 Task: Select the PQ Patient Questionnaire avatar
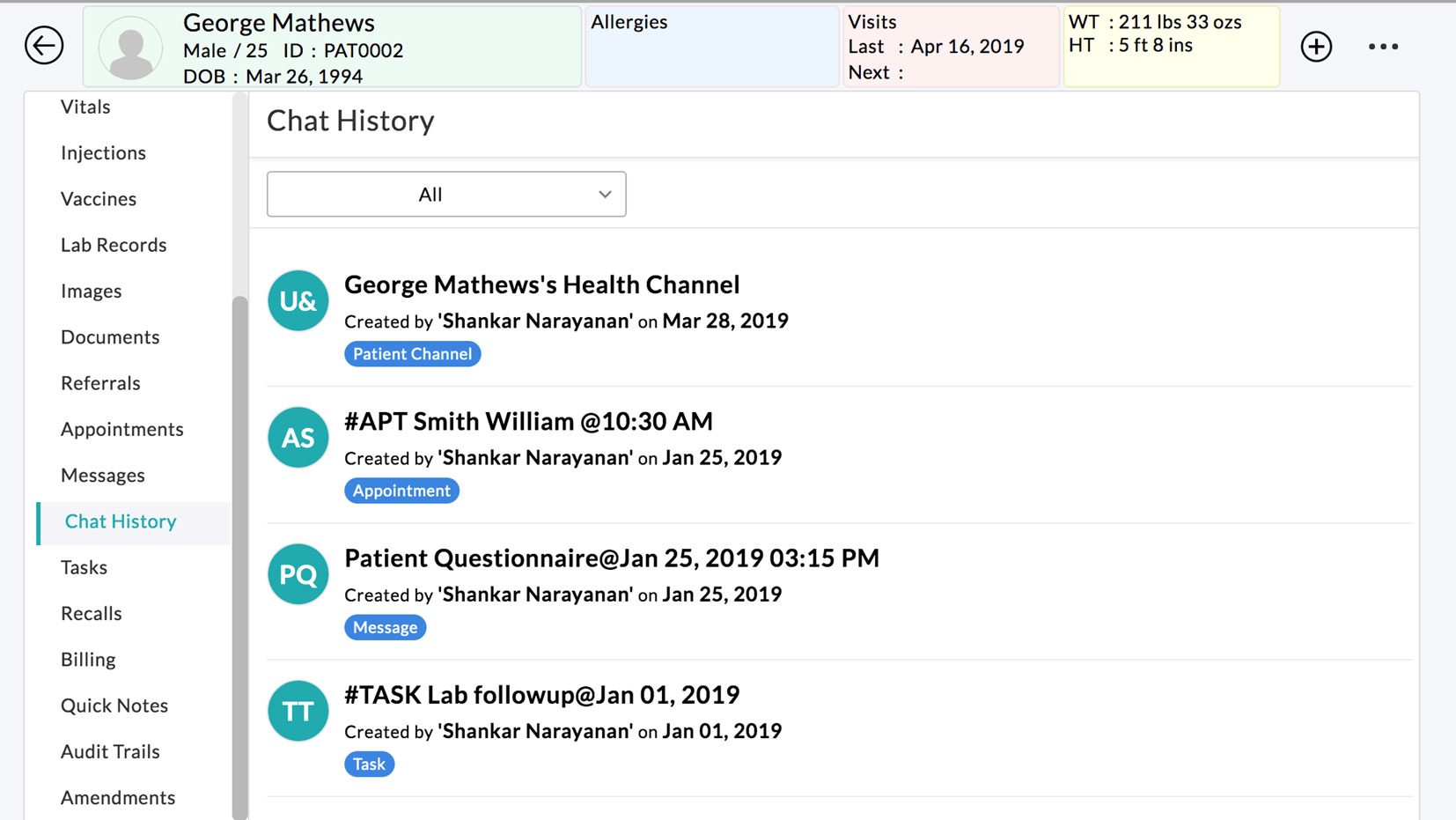(x=298, y=573)
